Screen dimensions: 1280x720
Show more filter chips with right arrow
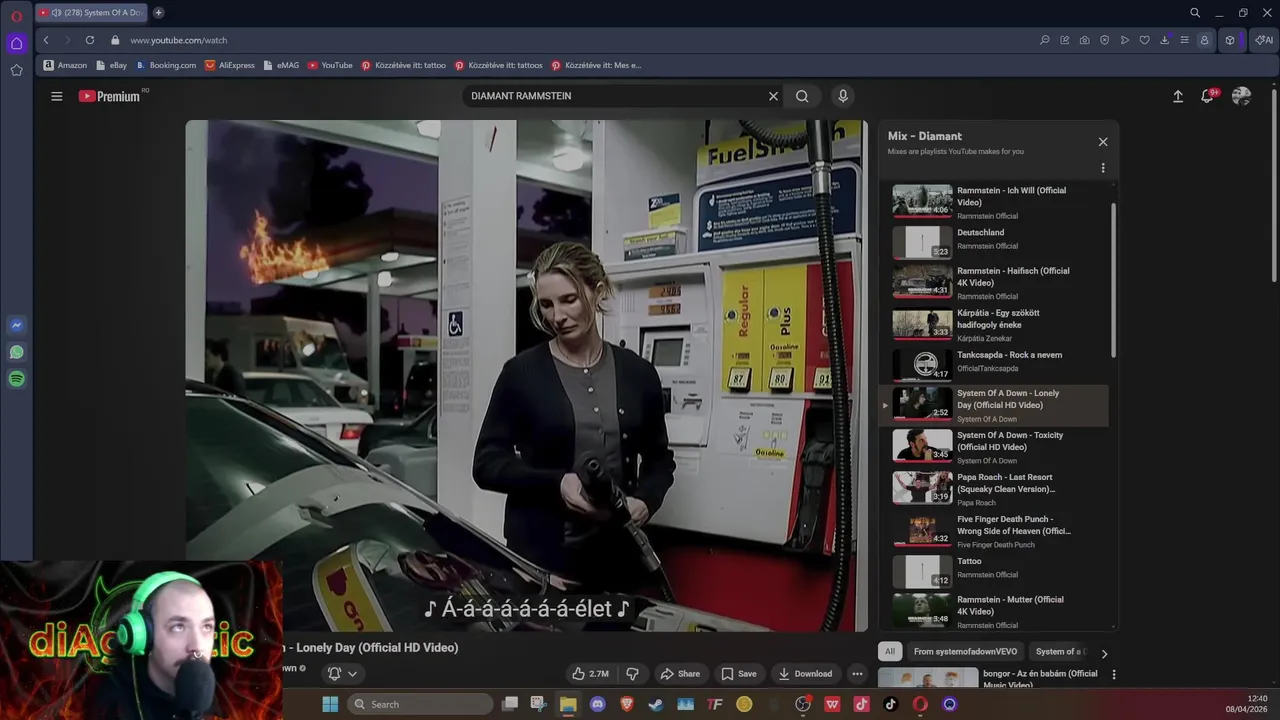pos(1104,653)
